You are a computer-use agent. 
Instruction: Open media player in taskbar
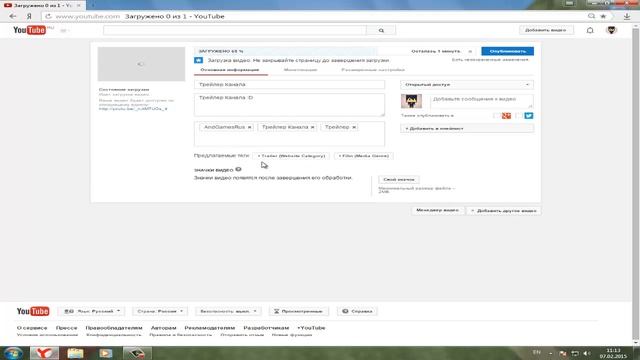[x=106, y=353]
